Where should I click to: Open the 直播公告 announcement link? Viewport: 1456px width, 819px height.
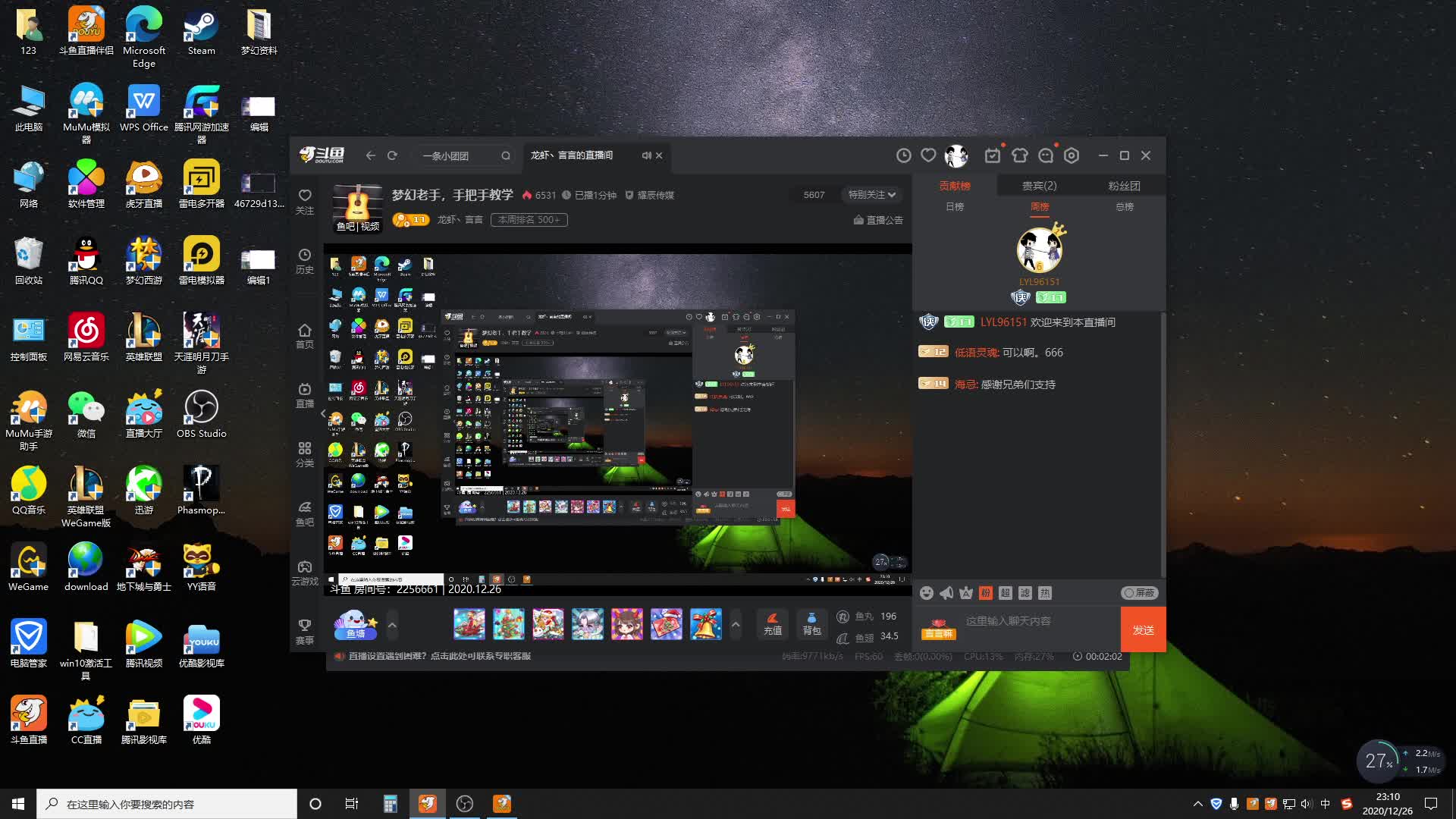tap(878, 220)
